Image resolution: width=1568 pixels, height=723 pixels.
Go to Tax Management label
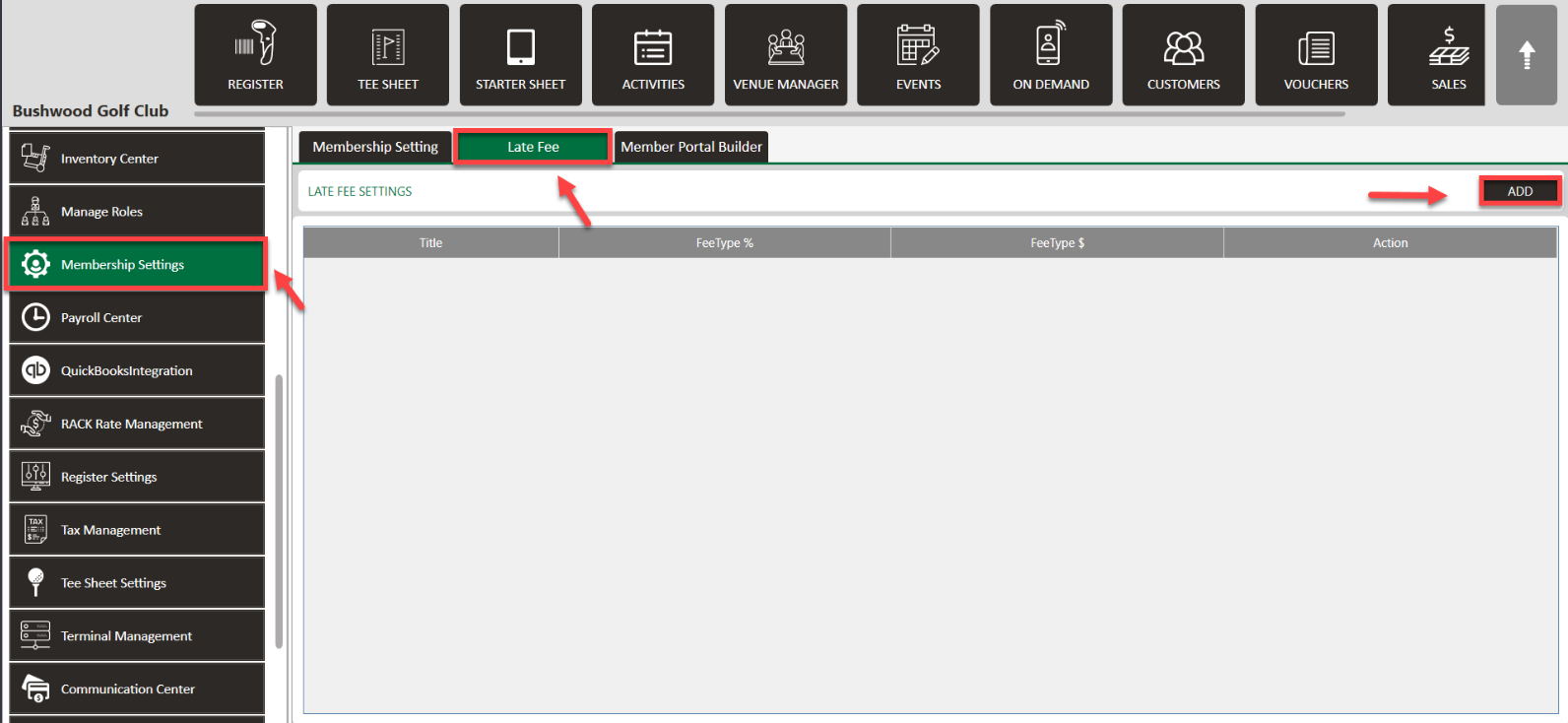pos(110,530)
